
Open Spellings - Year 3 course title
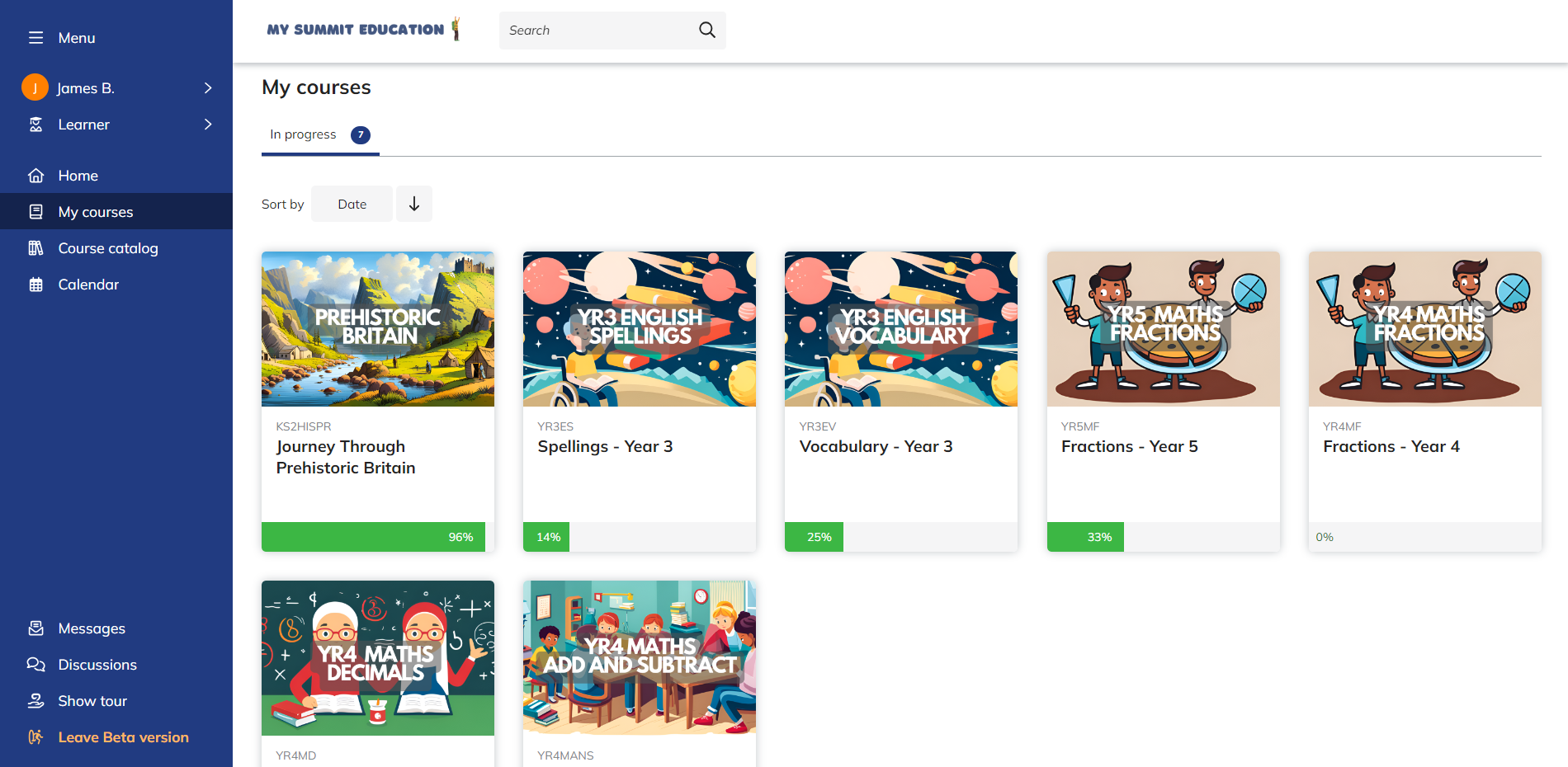pos(605,446)
